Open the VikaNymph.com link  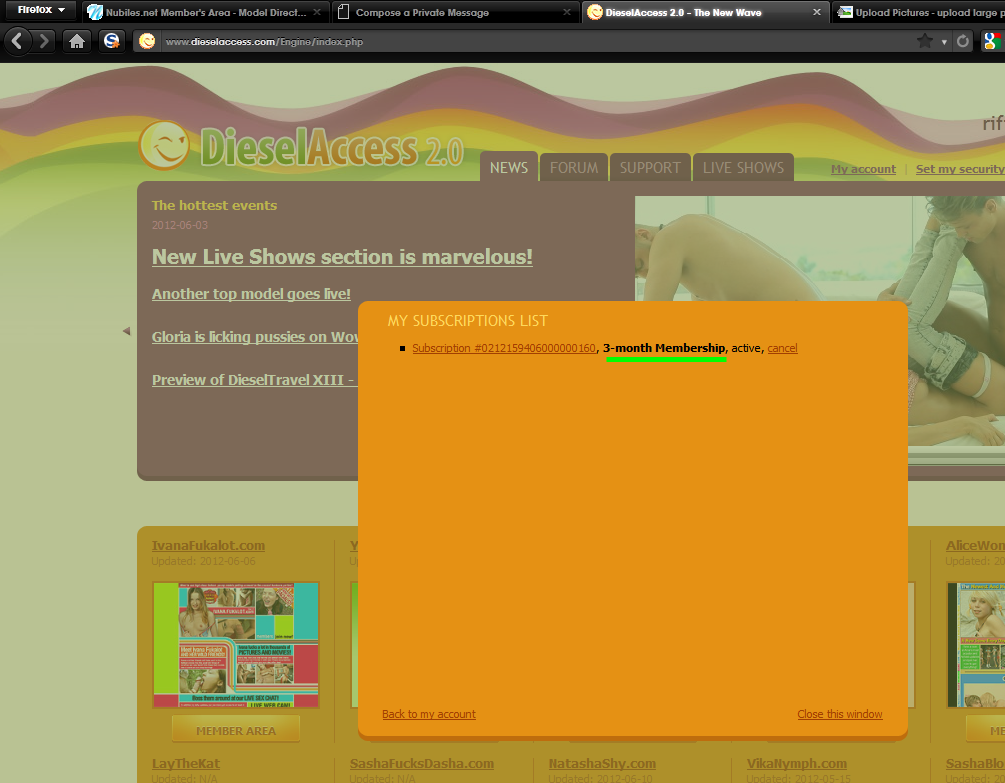click(797, 764)
